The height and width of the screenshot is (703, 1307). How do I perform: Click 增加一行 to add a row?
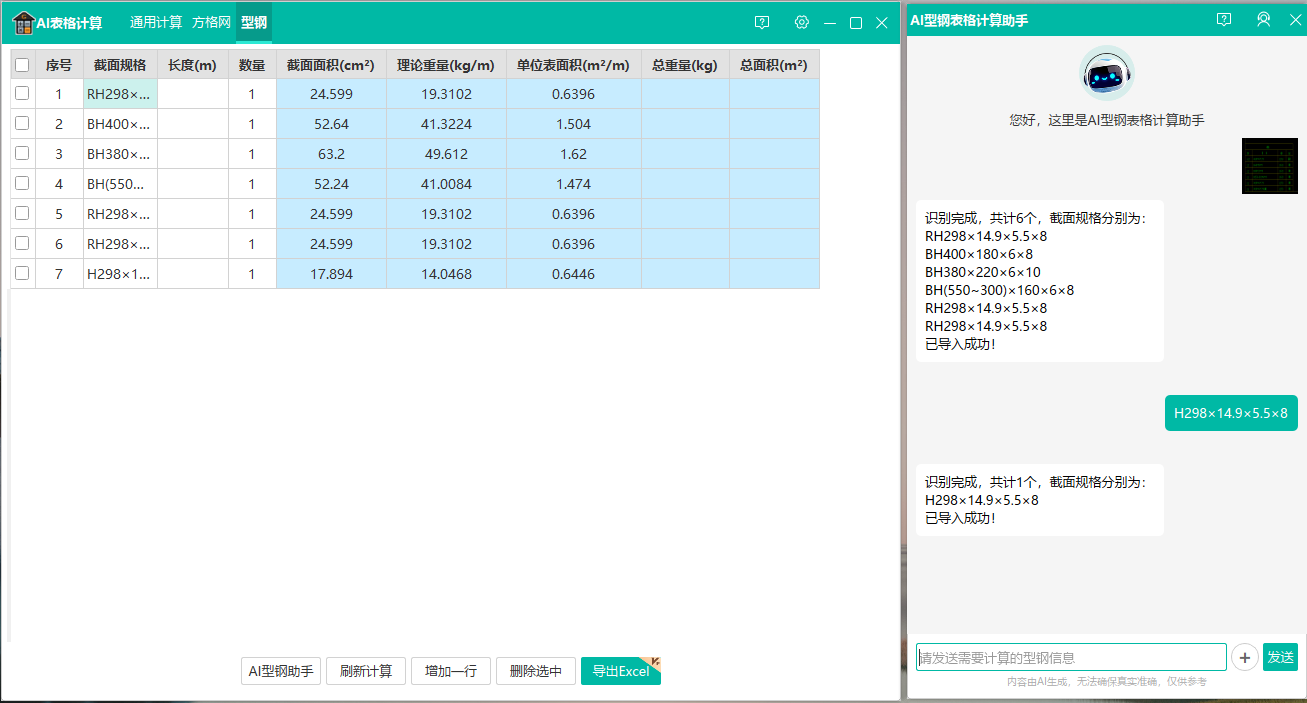click(450, 671)
